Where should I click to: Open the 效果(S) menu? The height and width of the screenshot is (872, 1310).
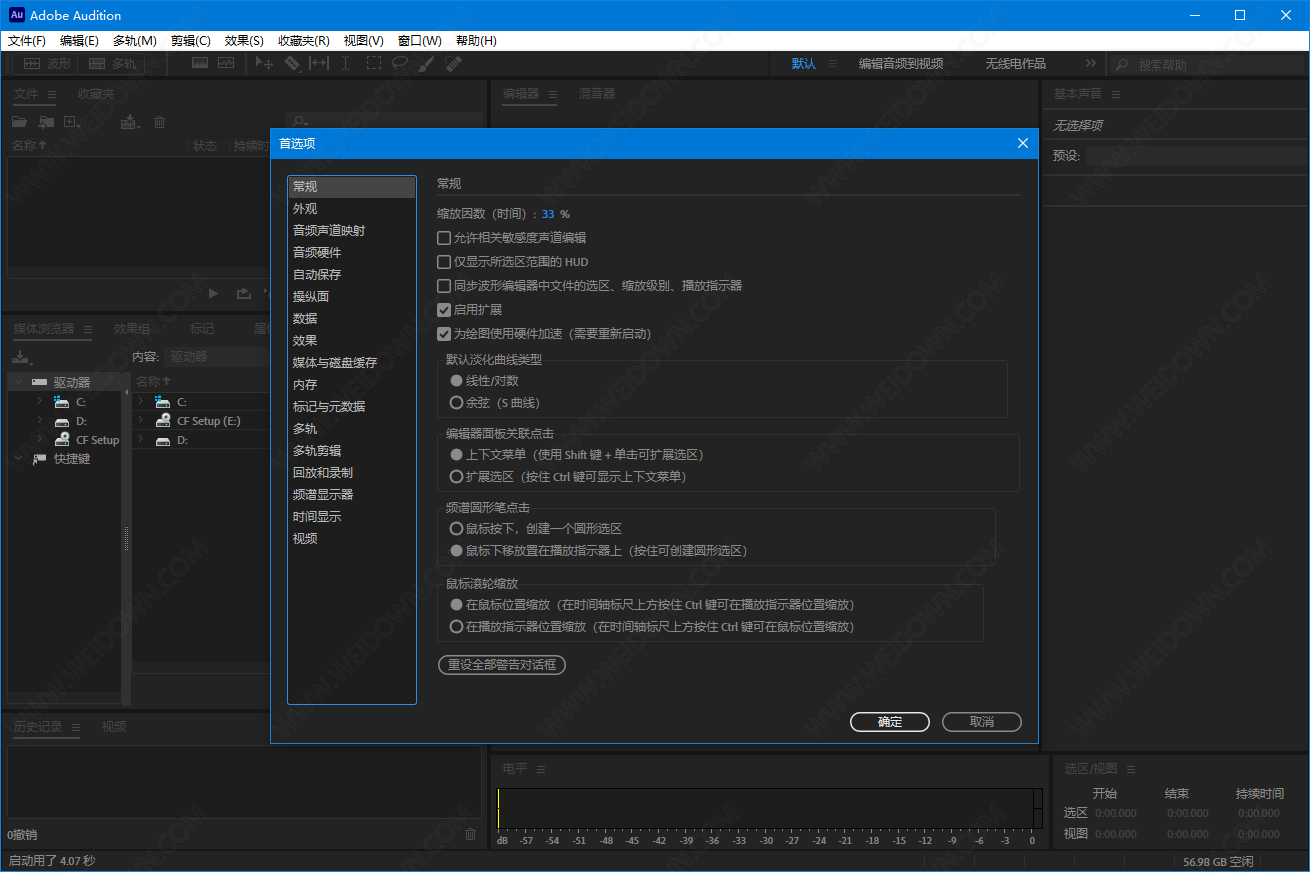pyautogui.click(x=244, y=41)
